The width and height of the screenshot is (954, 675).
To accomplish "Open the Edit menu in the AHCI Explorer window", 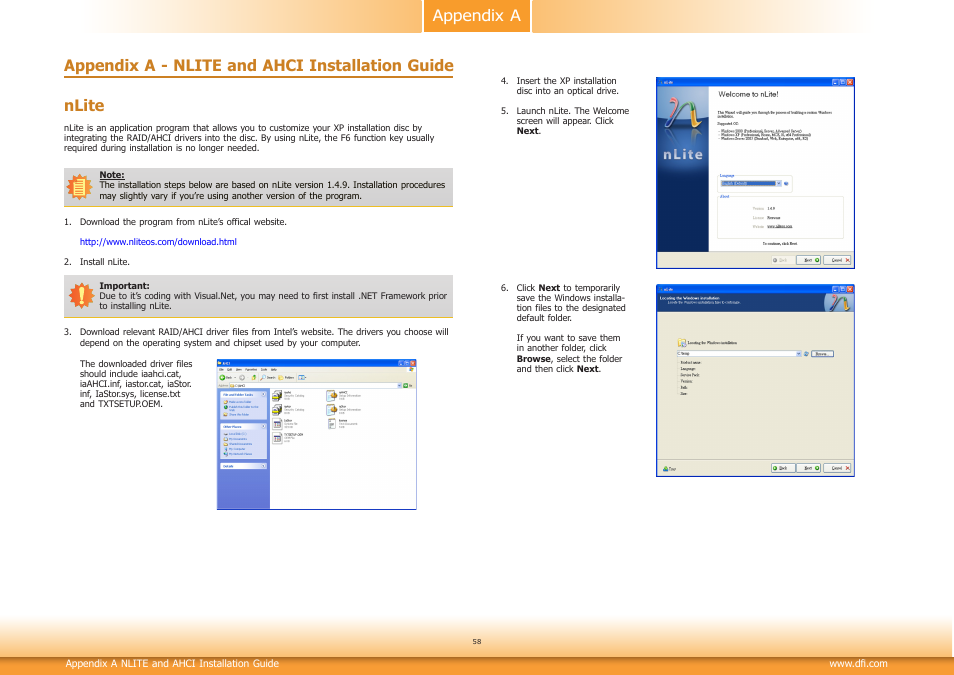I will click(229, 369).
